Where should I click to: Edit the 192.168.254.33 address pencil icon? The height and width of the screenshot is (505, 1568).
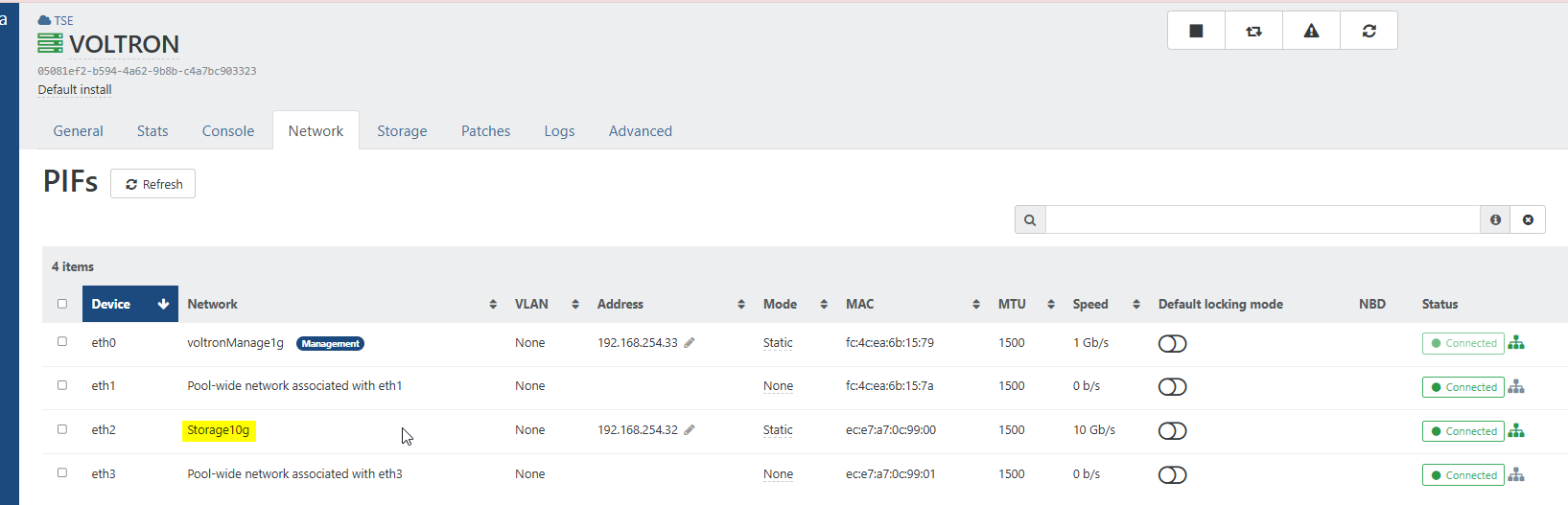(x=690, y=343)
